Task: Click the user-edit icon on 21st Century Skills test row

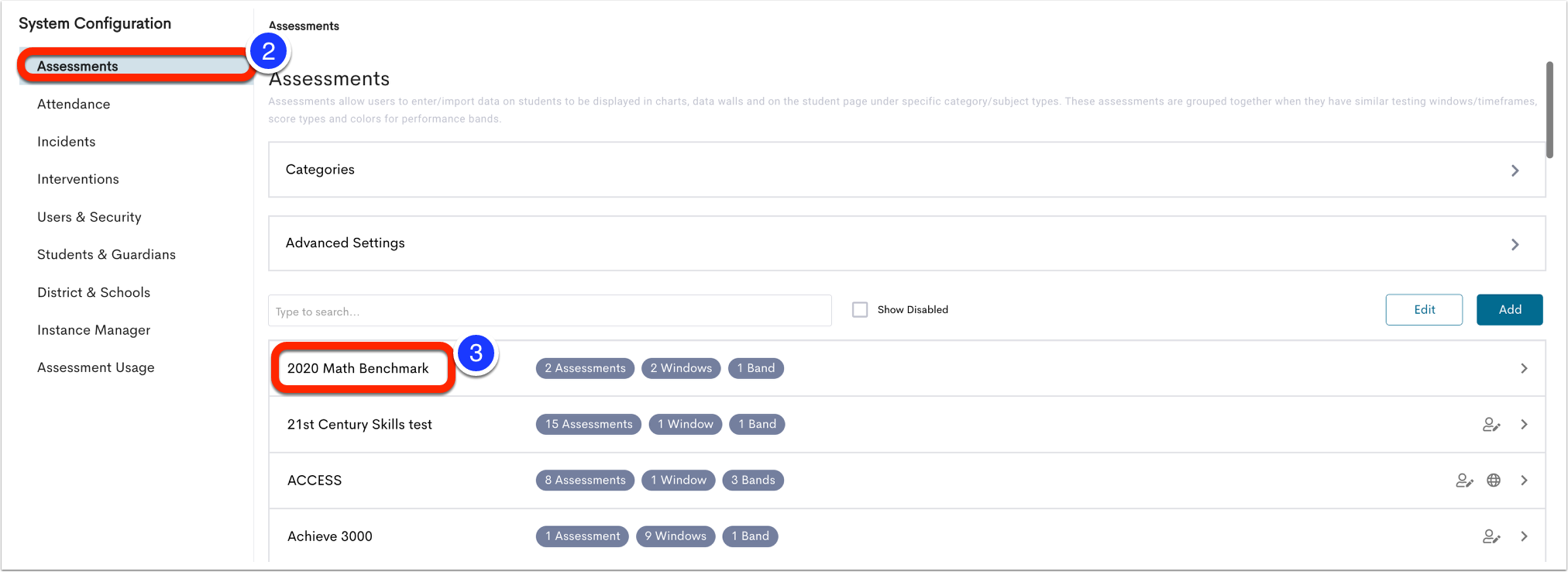Action: coord(1491,425)
